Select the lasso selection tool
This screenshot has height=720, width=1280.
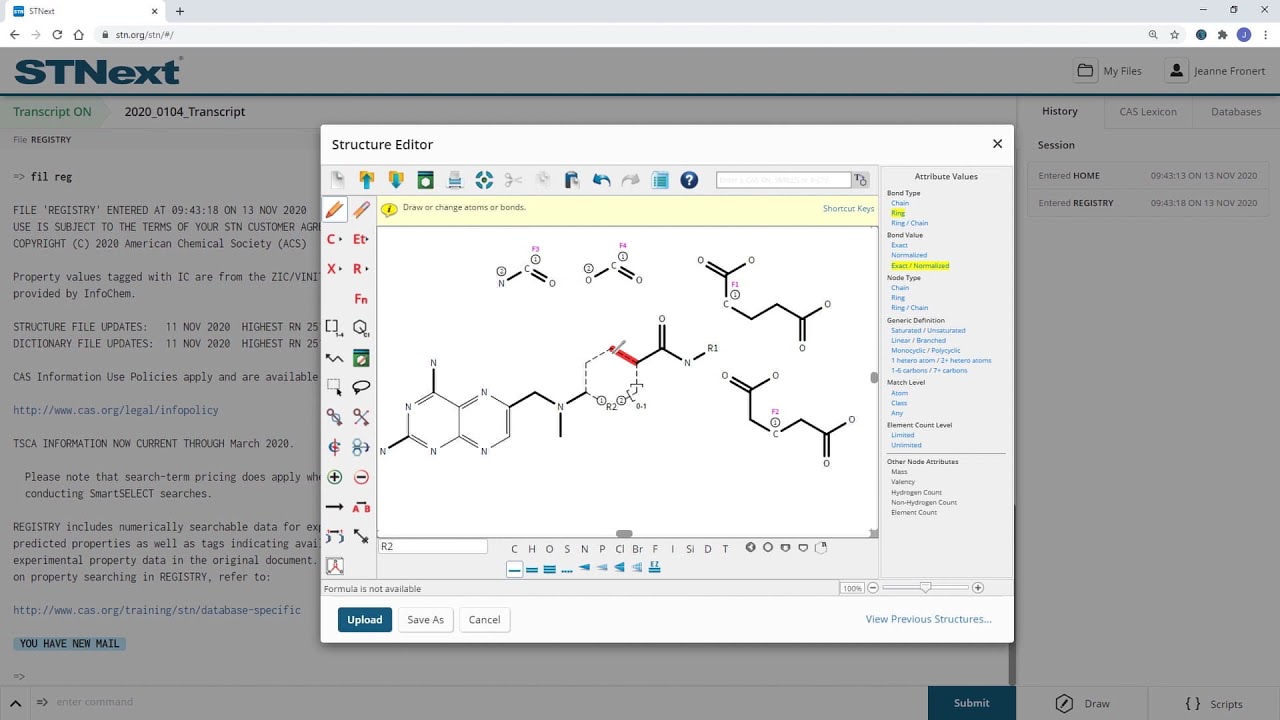click(361, 387)
